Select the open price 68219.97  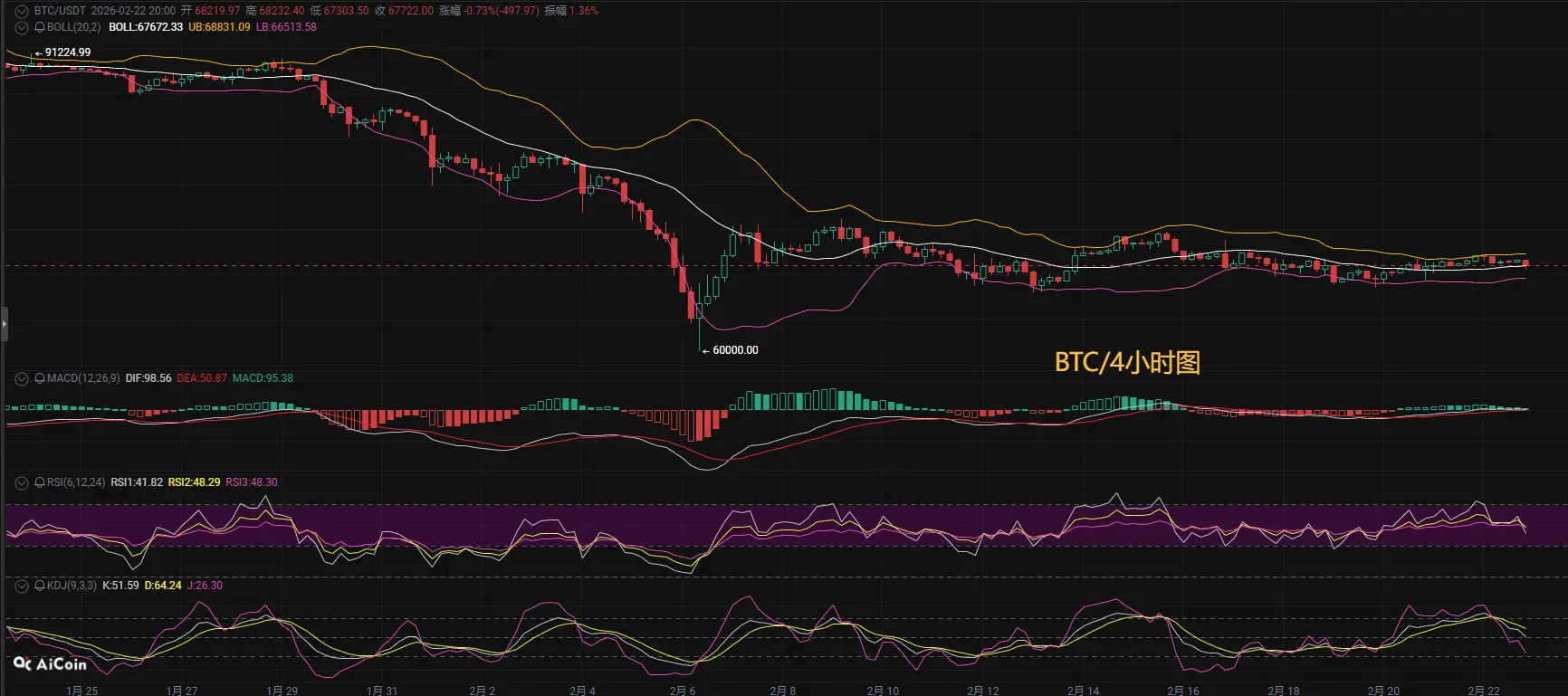[217, 11]
